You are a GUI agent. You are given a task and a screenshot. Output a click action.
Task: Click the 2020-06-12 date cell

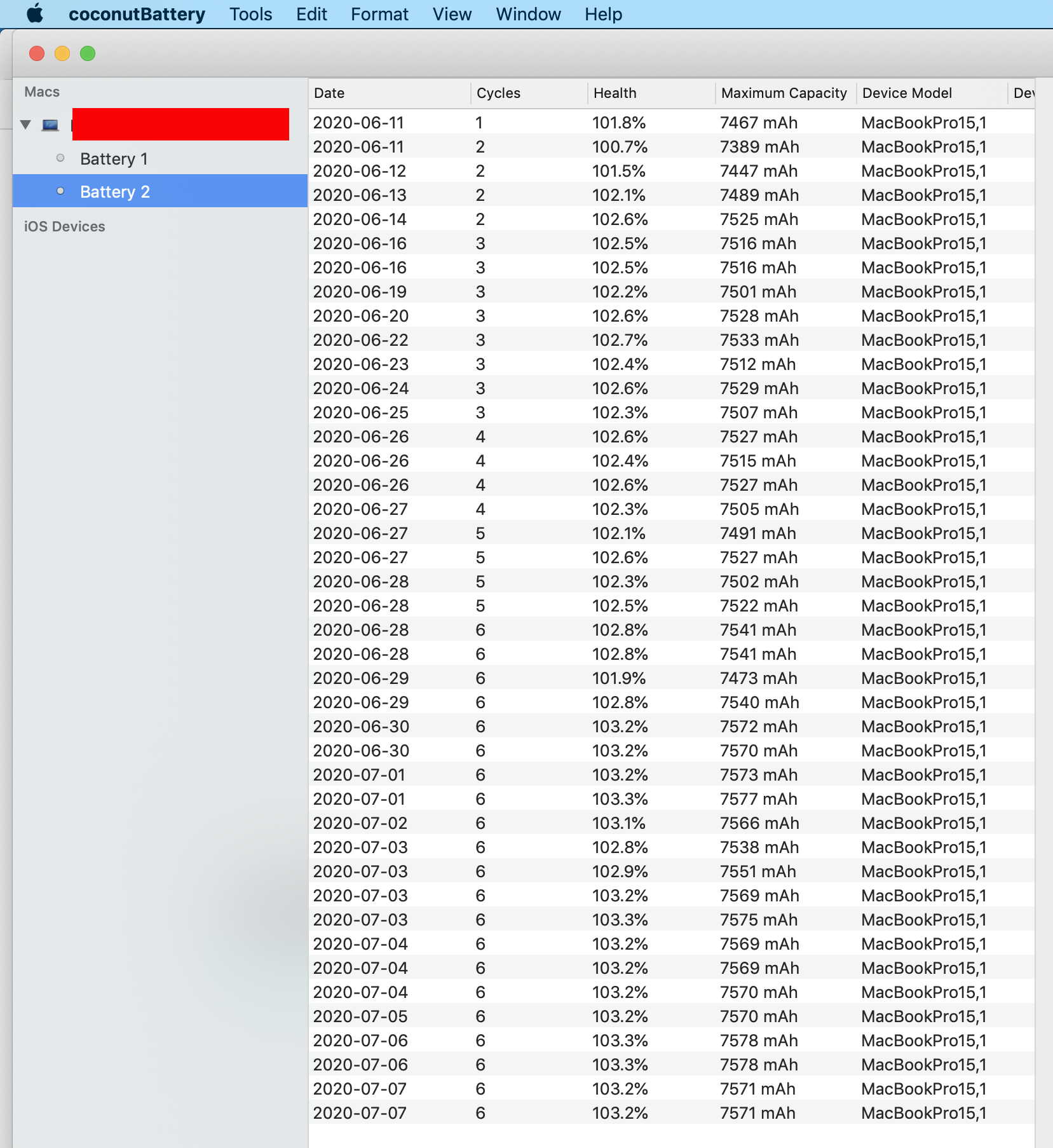(359, 171)
